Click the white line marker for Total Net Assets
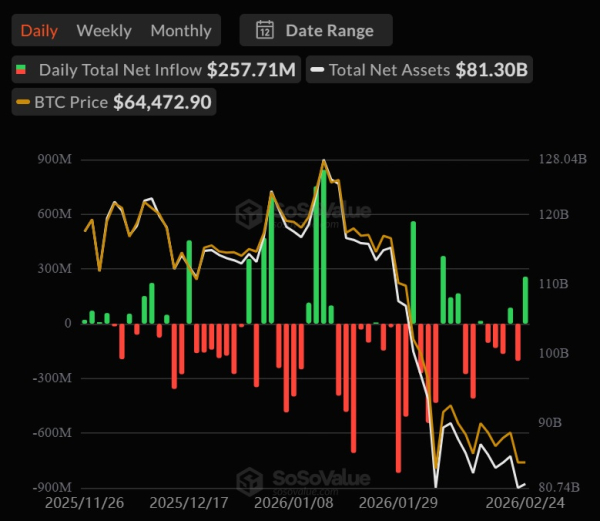 point(317,71)
